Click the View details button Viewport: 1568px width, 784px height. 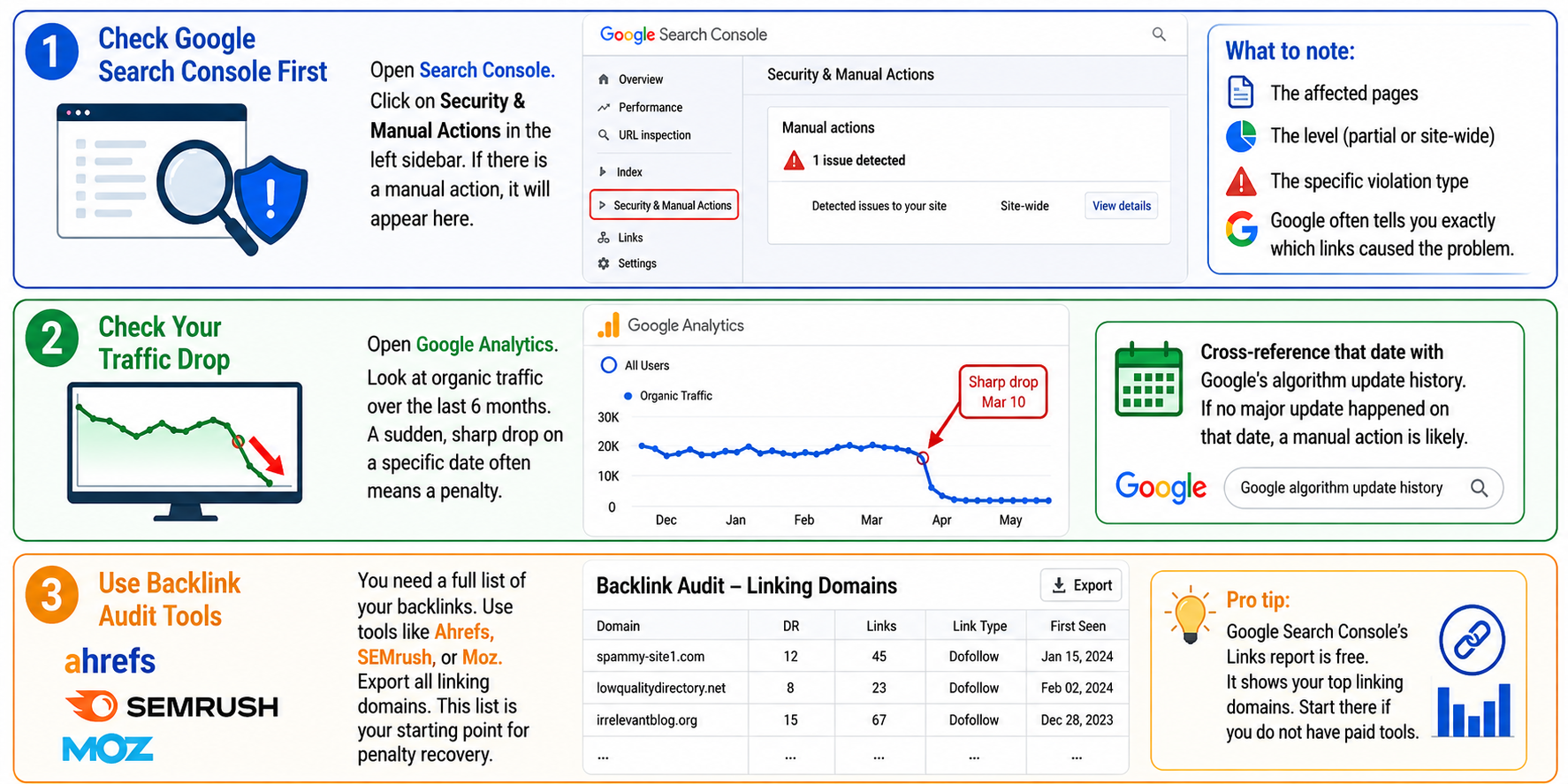(1122, 206)
